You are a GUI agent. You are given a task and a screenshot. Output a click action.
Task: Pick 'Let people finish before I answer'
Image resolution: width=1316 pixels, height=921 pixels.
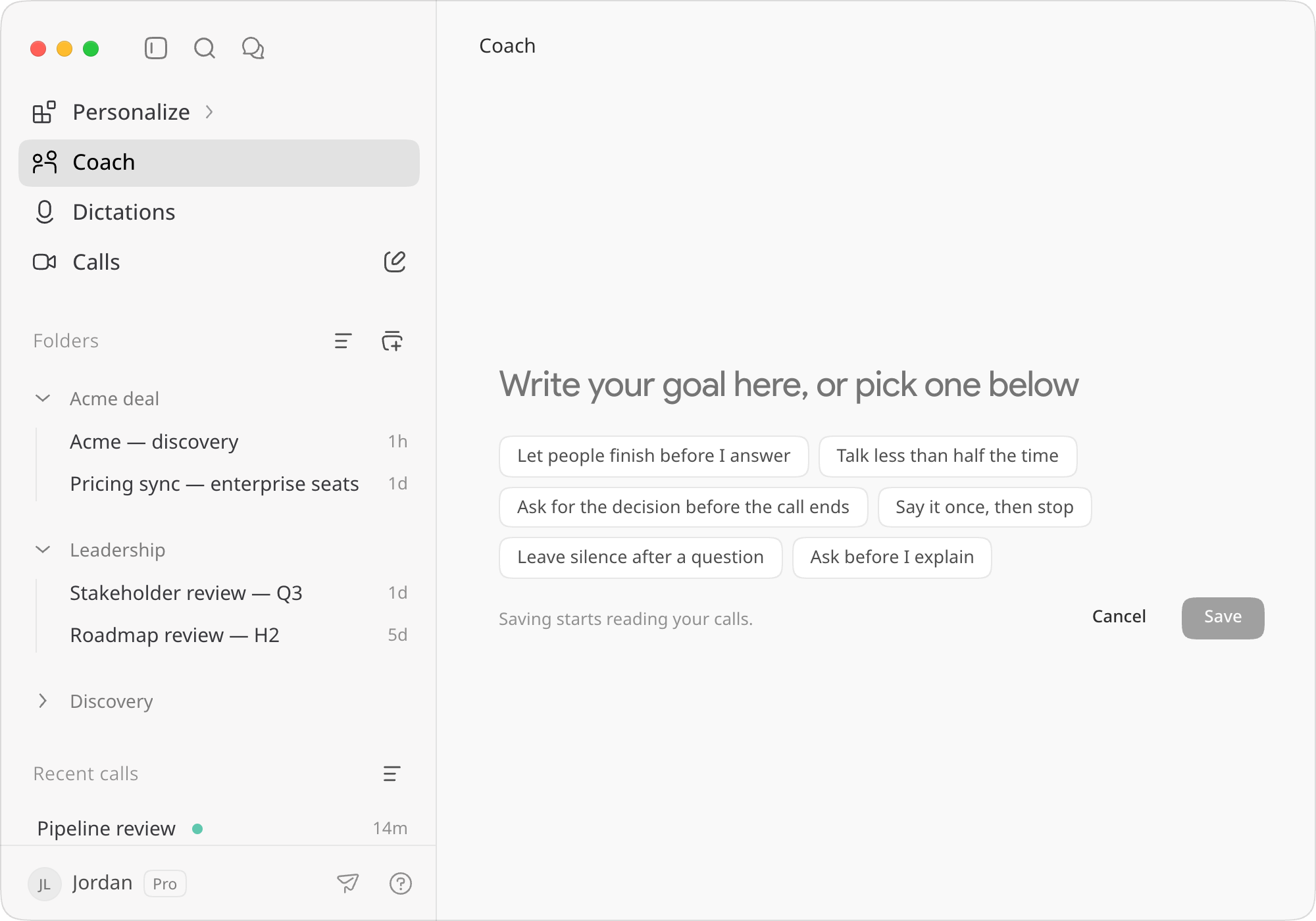pos(653,456)
